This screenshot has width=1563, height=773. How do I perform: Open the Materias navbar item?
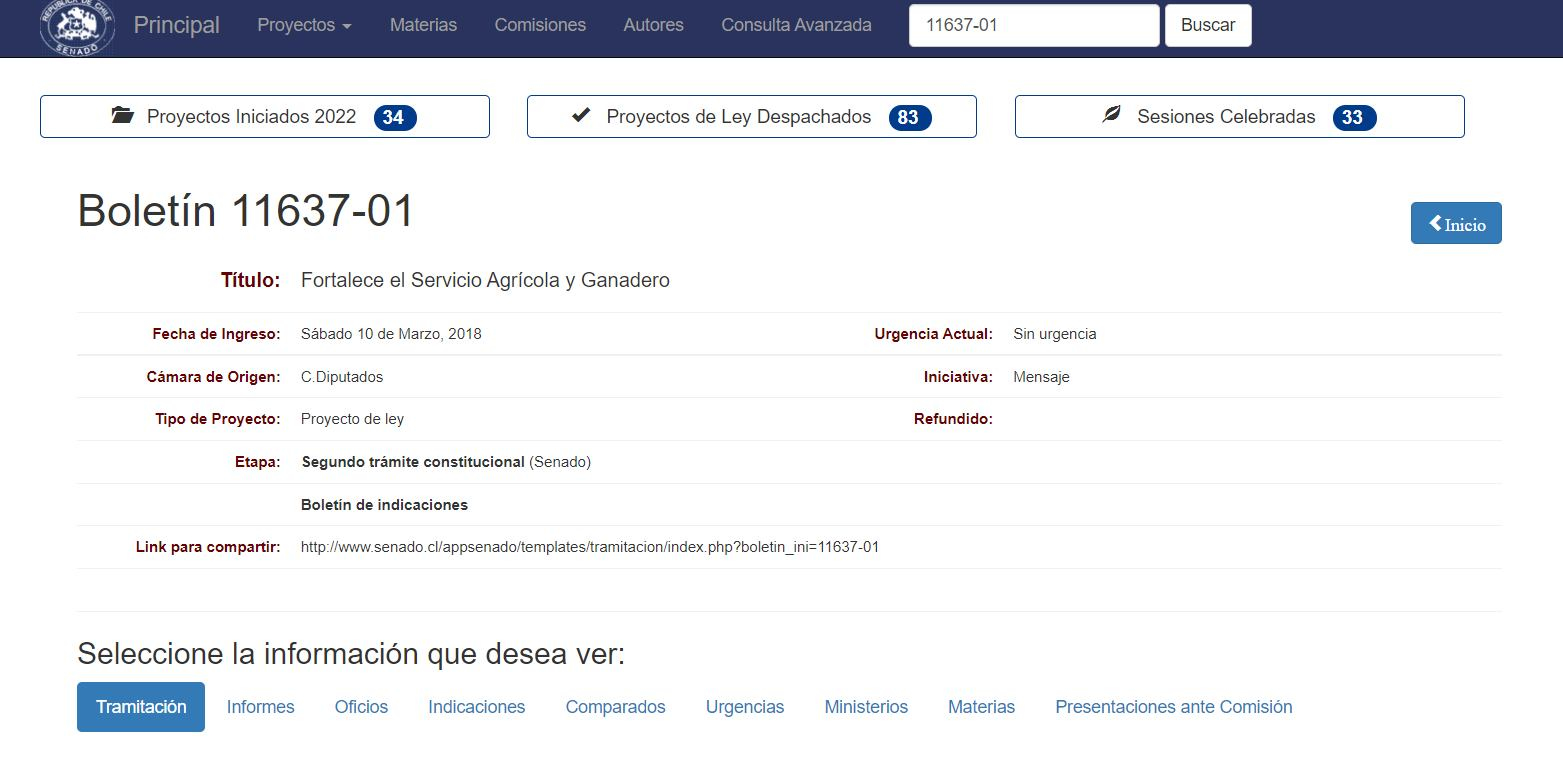tap(423, 25)
